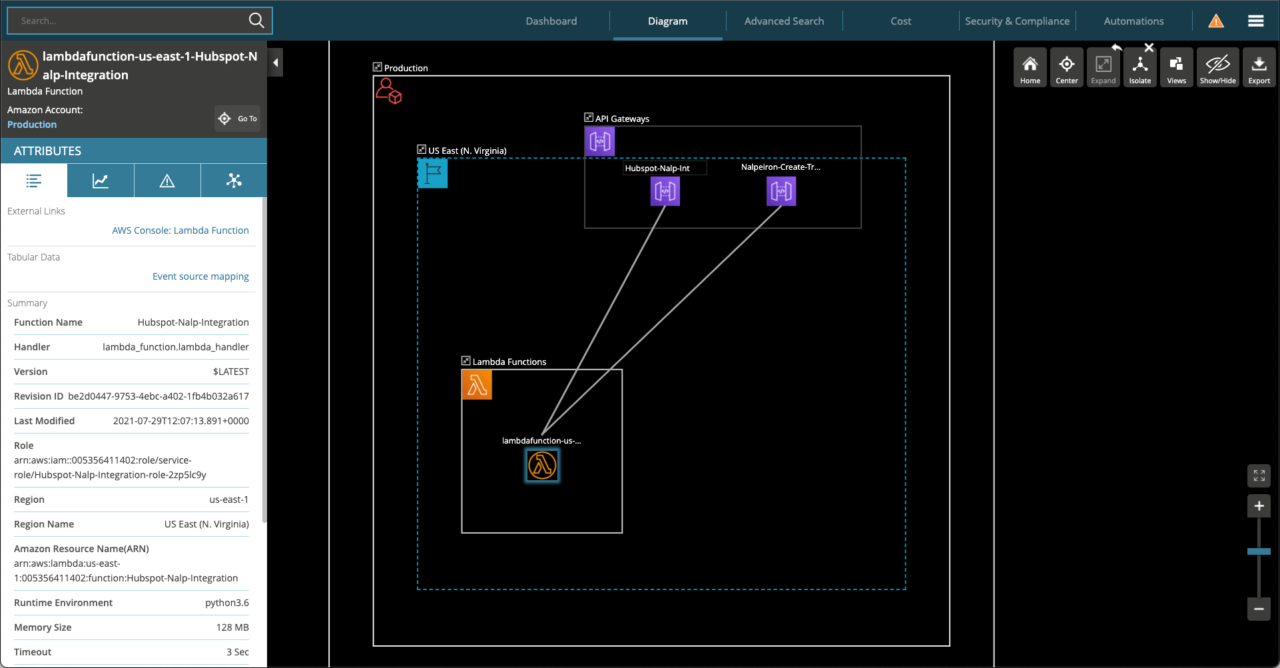Toggle the Production group checkbox
Viewport: 1280px width, 668px height.
point(377,67)
